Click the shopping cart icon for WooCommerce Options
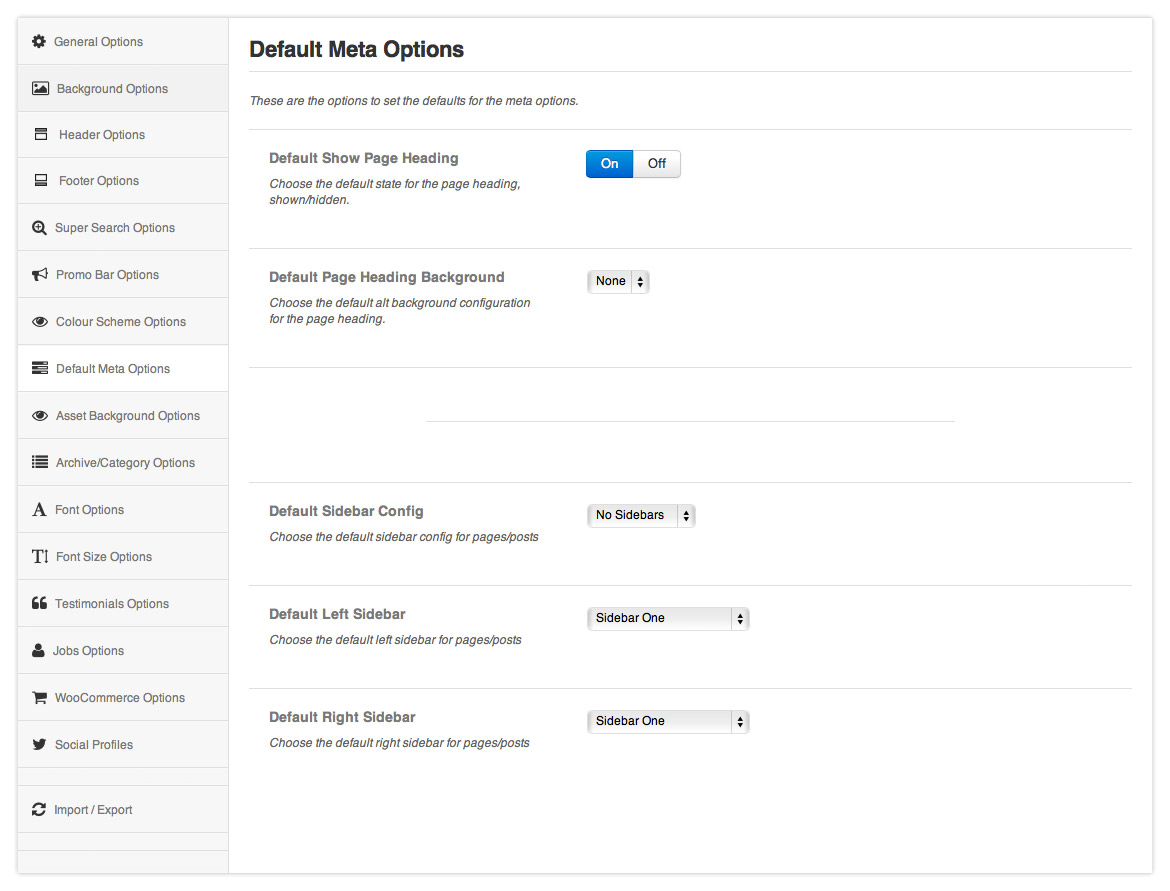This screenshot has height=891, width=1170. (x=39, y=698)
